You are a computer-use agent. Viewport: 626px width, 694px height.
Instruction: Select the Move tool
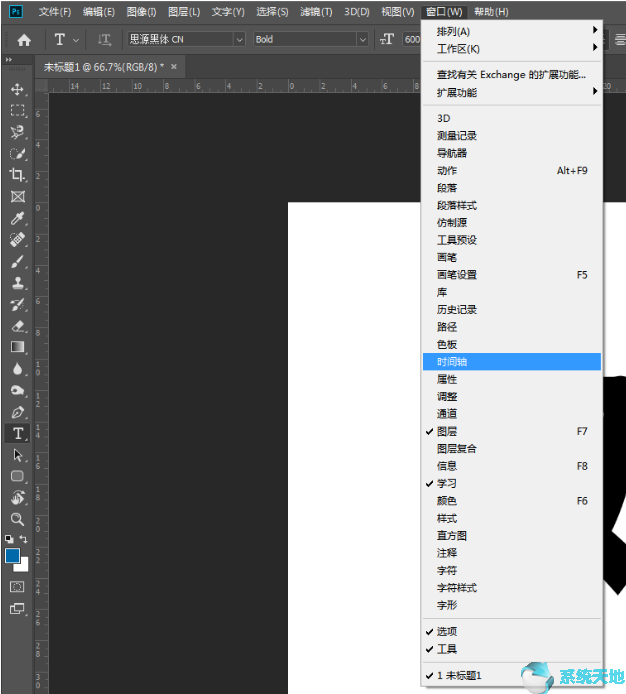pos(17,89)
